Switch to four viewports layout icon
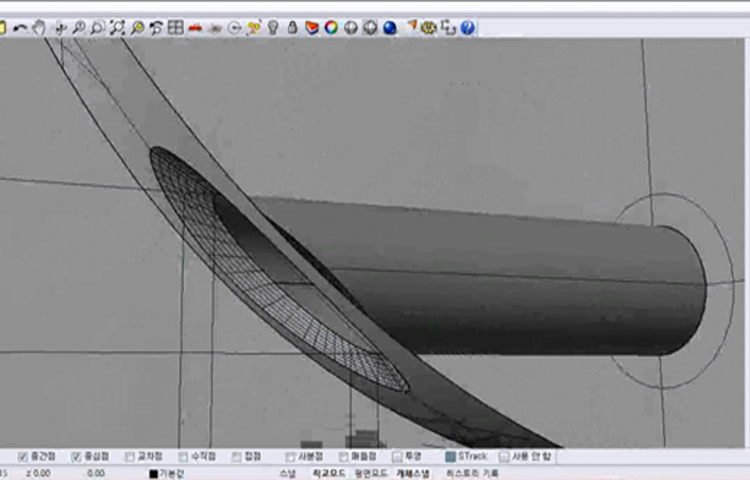 click(176, 28)
